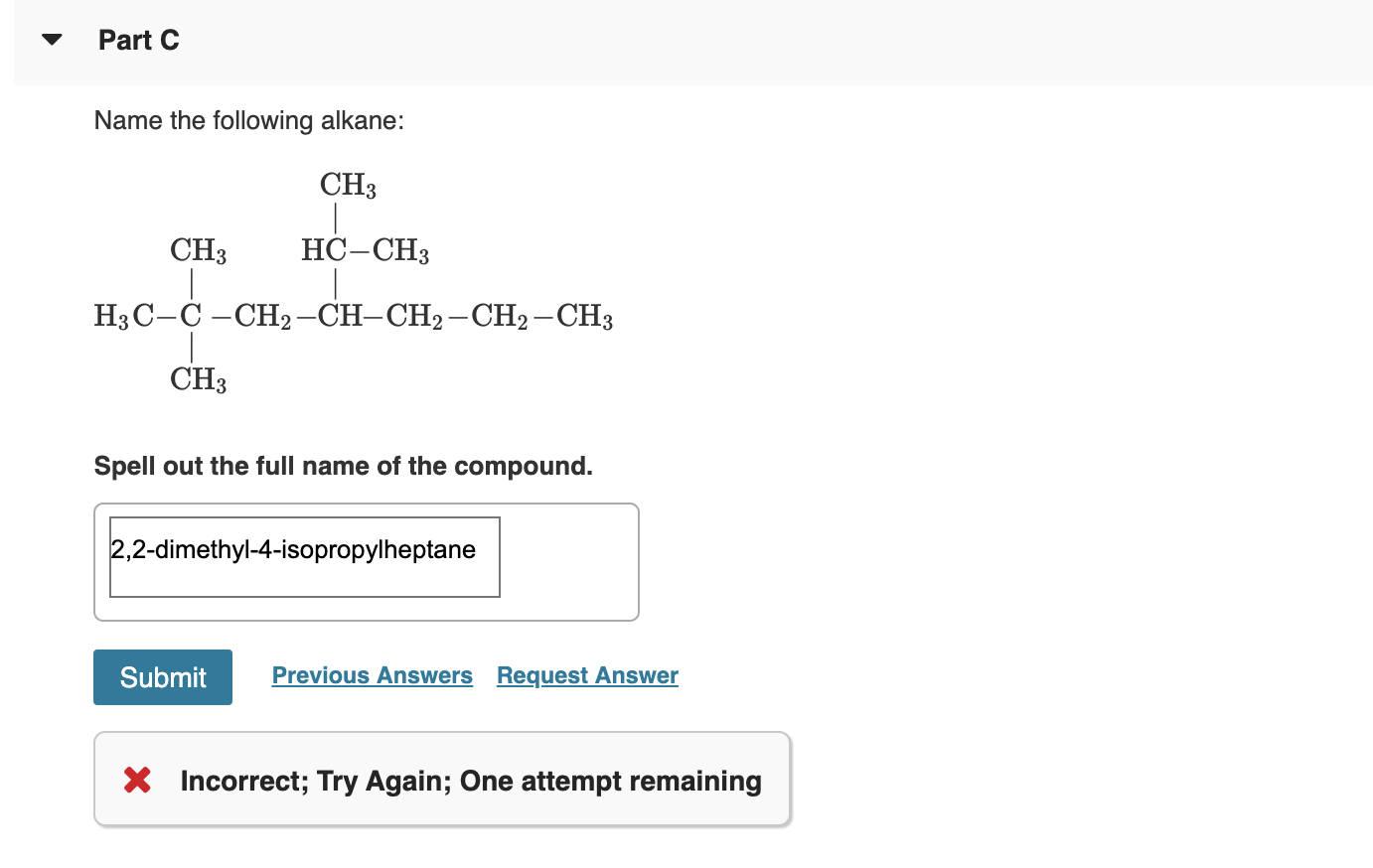Click the Submit button
Viewport: 1373px width, 868px height.
(x=162, y=676)
